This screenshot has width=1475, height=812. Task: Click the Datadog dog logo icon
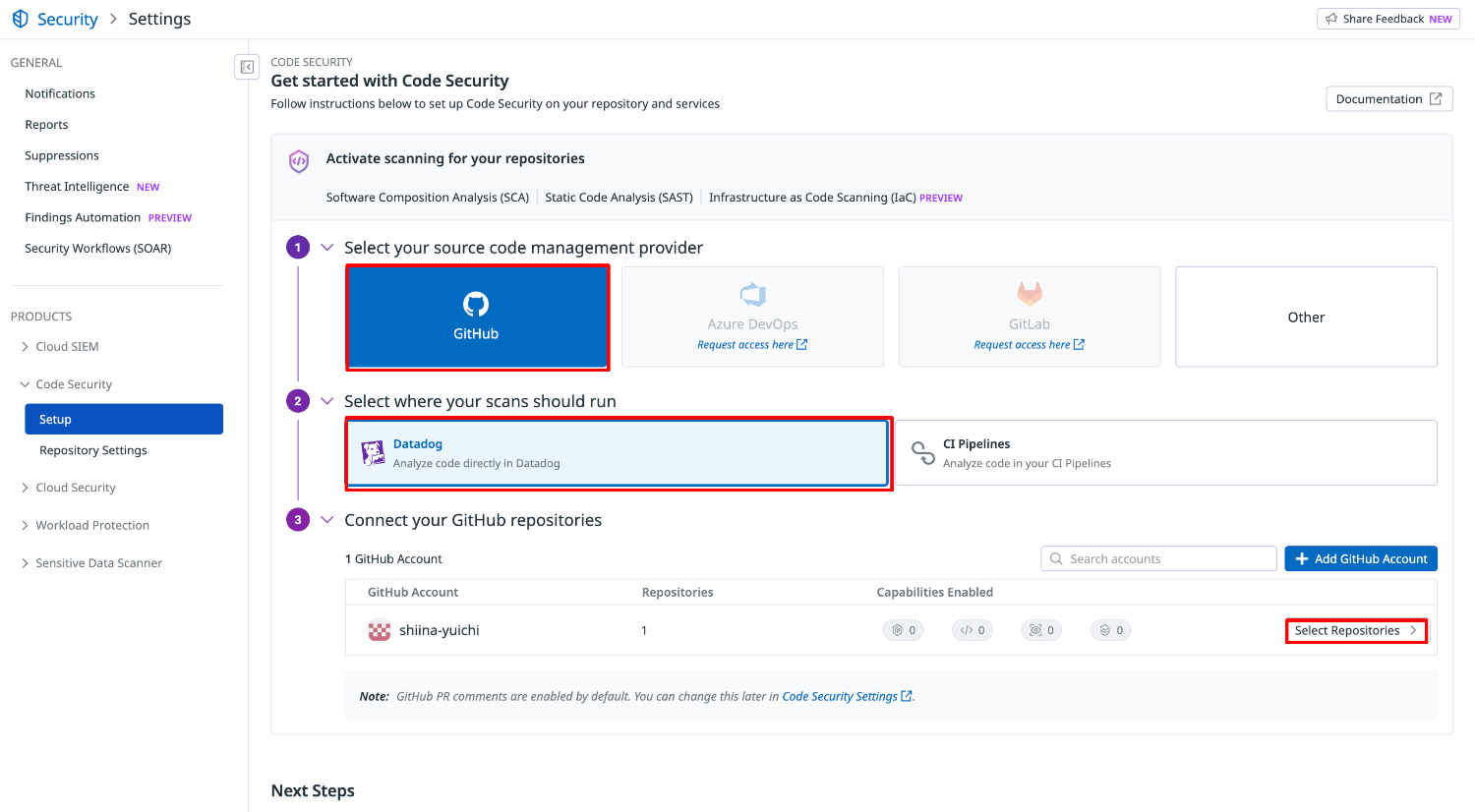point(373,452)
